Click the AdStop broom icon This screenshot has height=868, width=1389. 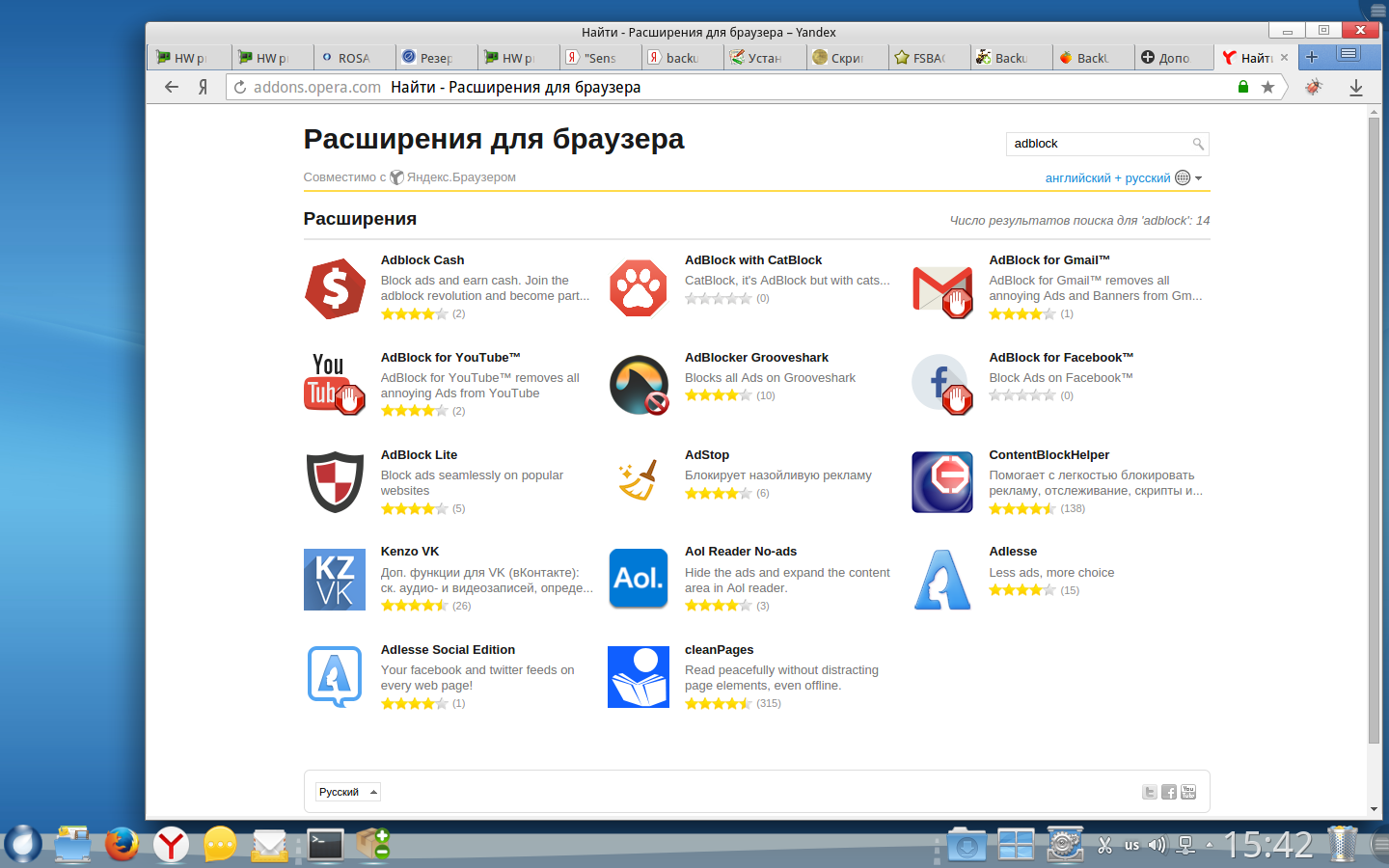tap(639, 480)
